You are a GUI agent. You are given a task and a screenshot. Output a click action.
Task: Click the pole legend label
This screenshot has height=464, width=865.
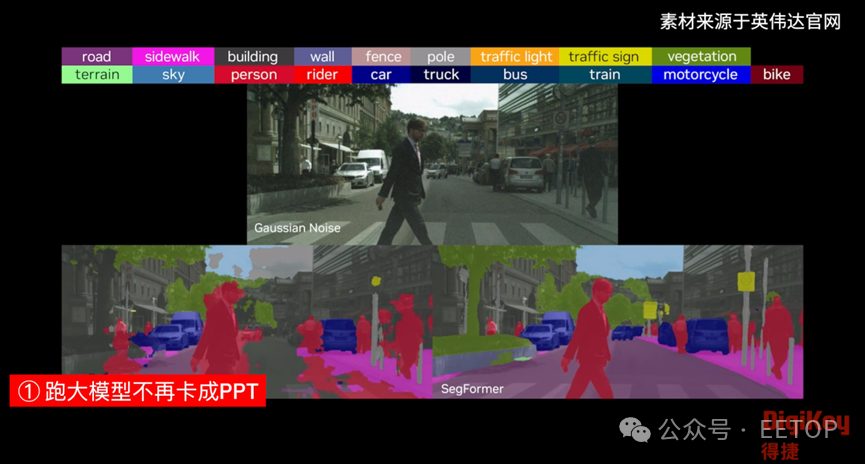click(x=440, y=56)
